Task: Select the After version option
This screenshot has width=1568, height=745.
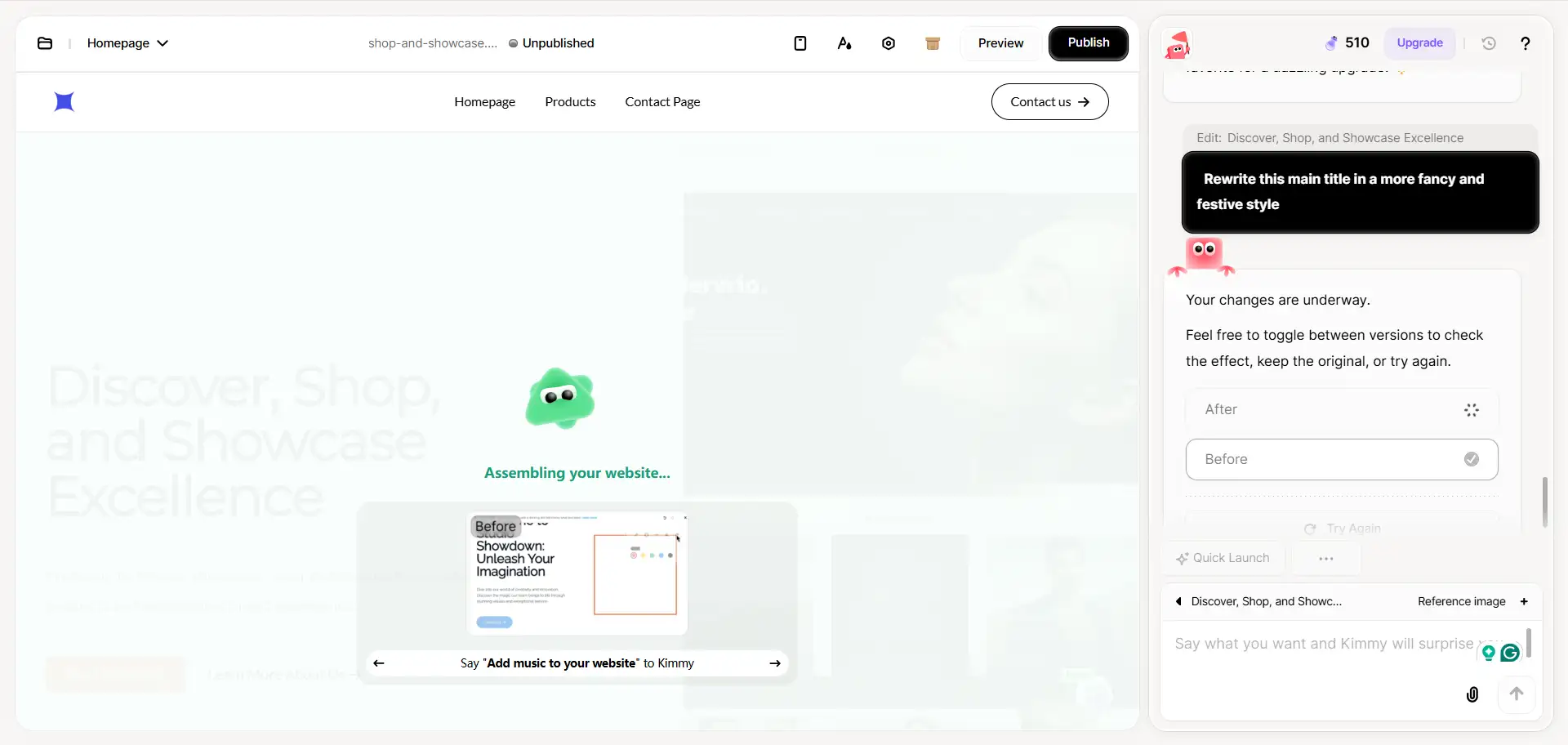Action: [x=1341, y=409]
